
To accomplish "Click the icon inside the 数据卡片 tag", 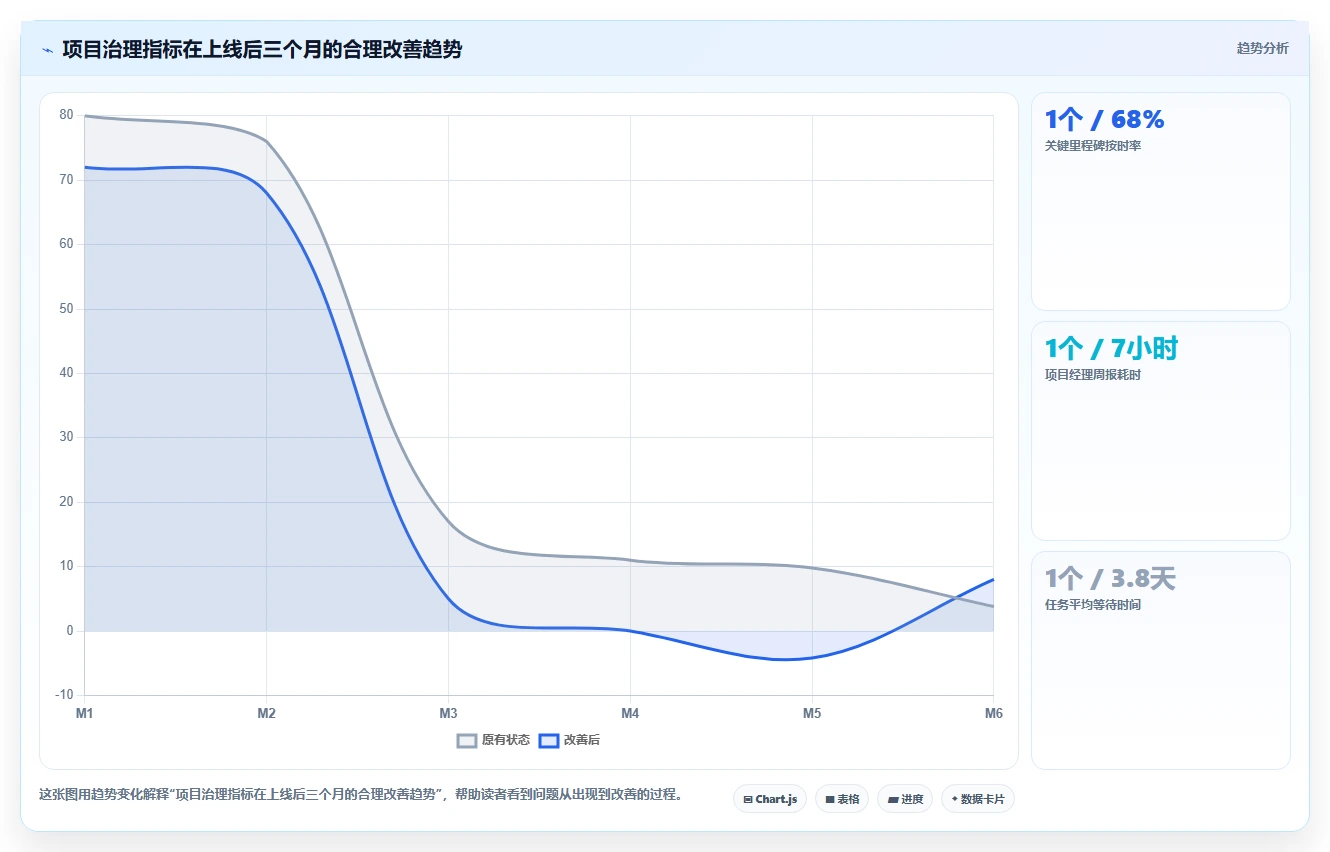I will coord(955,799).
